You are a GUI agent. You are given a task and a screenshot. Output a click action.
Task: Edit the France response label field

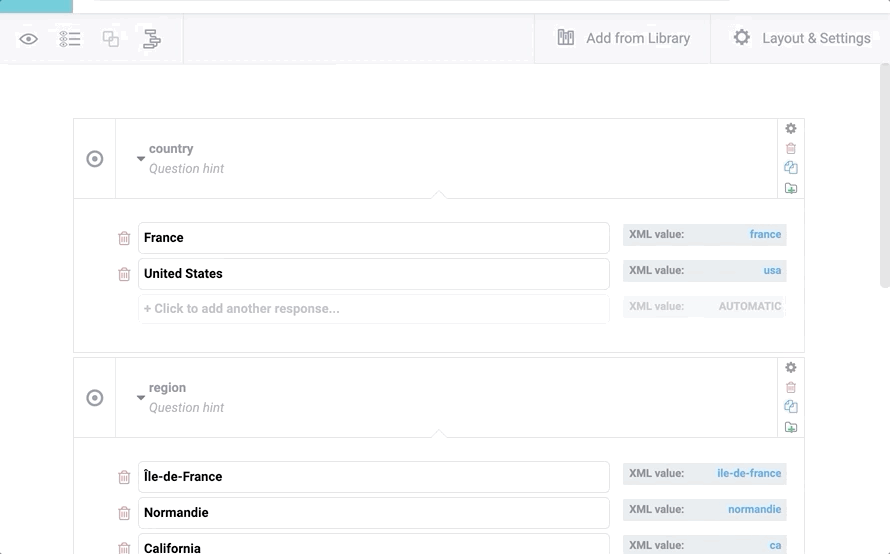pyautogui.click(x=373, y=238)
